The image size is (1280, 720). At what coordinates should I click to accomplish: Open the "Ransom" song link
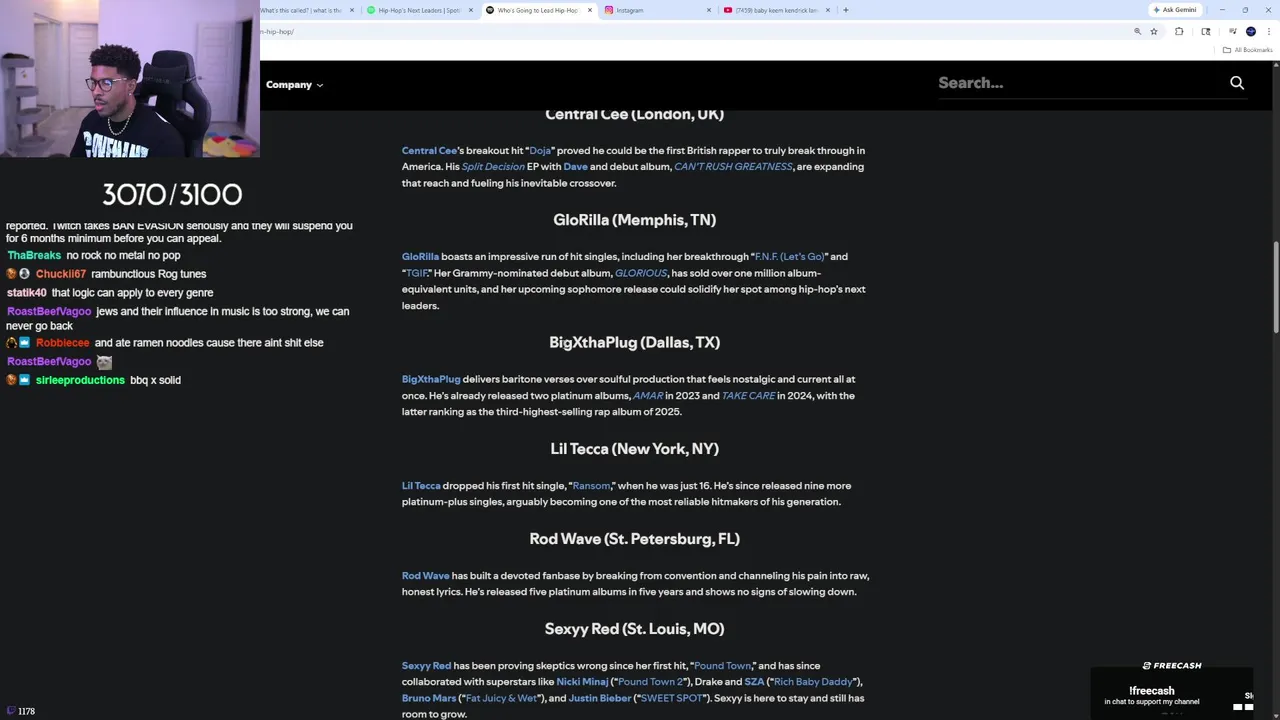coord(591,486)
